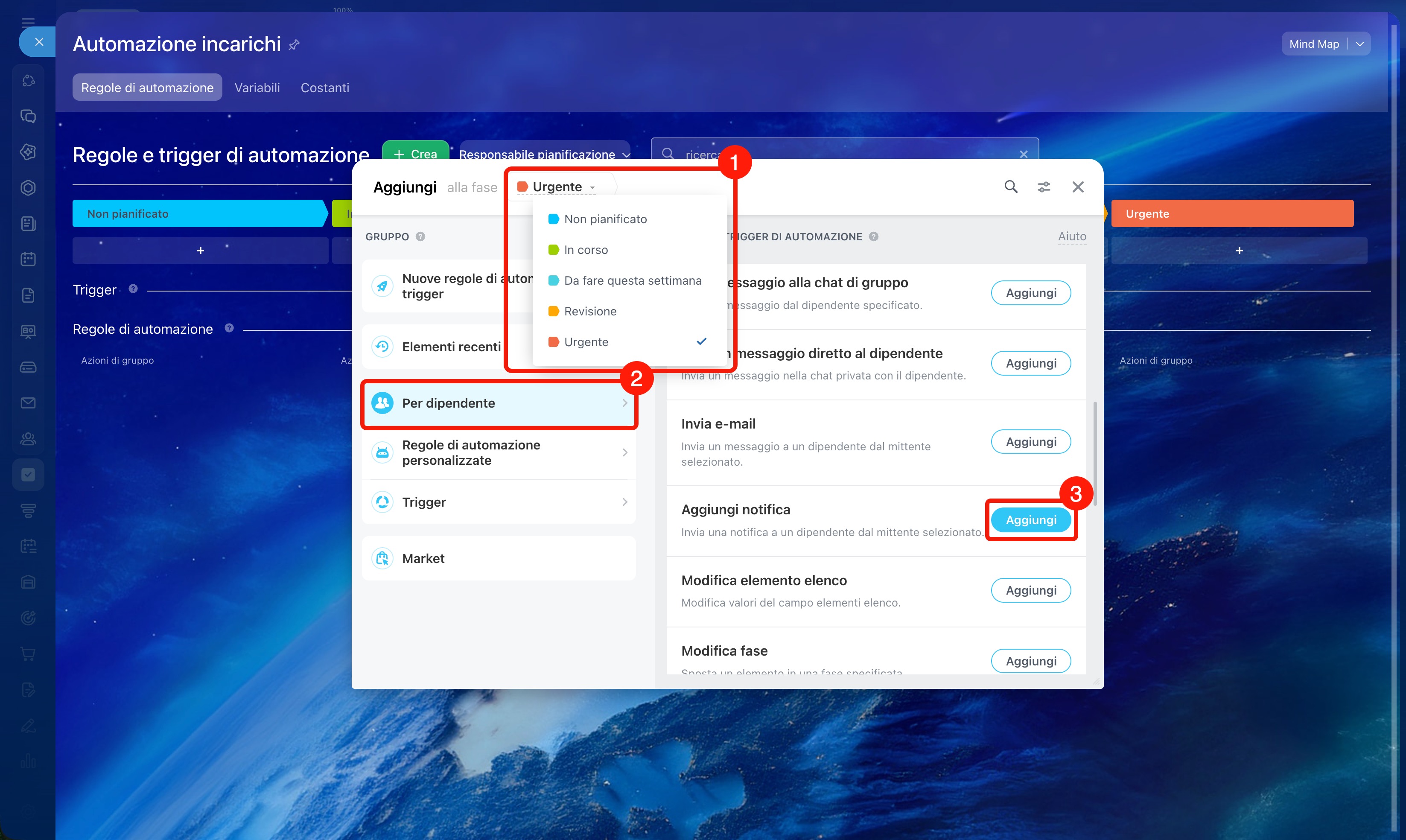The width and height of the screenshot is (1406, 840).
Task: Open the whiteboard presentation sidebar icon
Action: 28,331
